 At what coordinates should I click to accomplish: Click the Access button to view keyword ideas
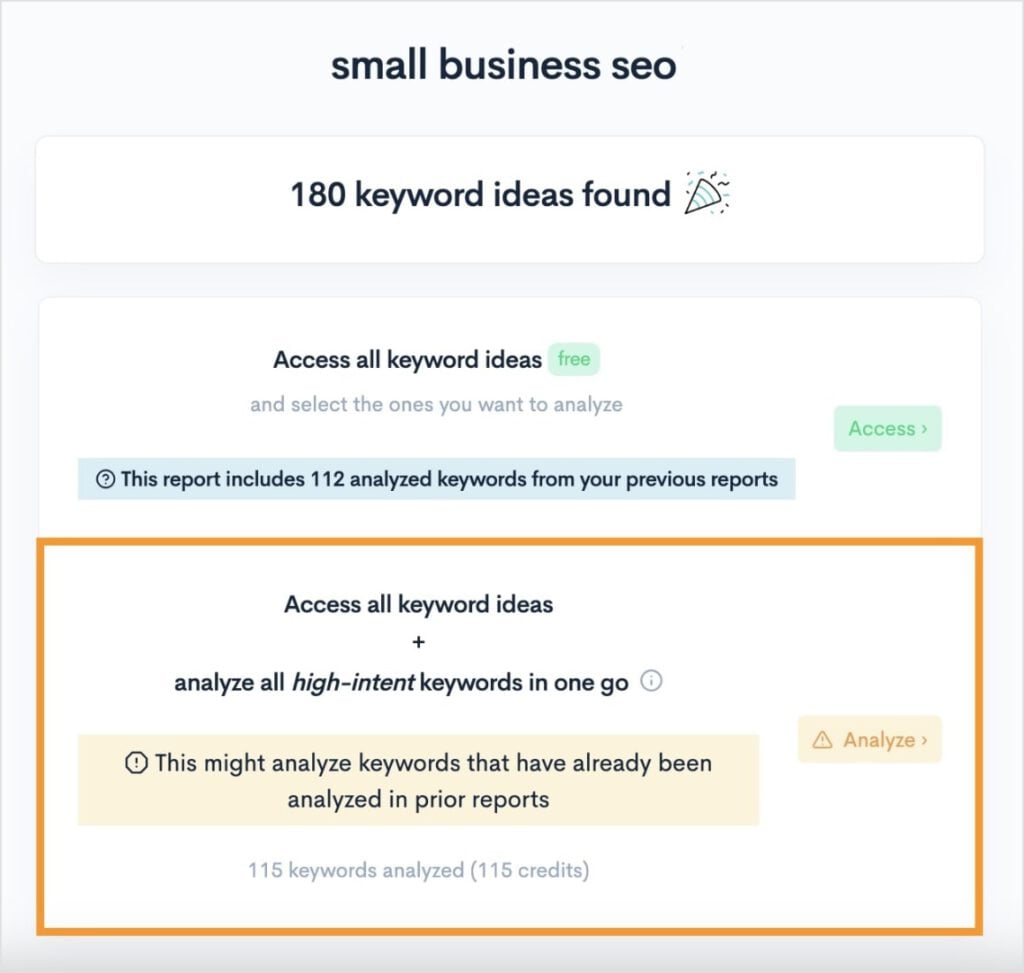click(x=888, y=428)
